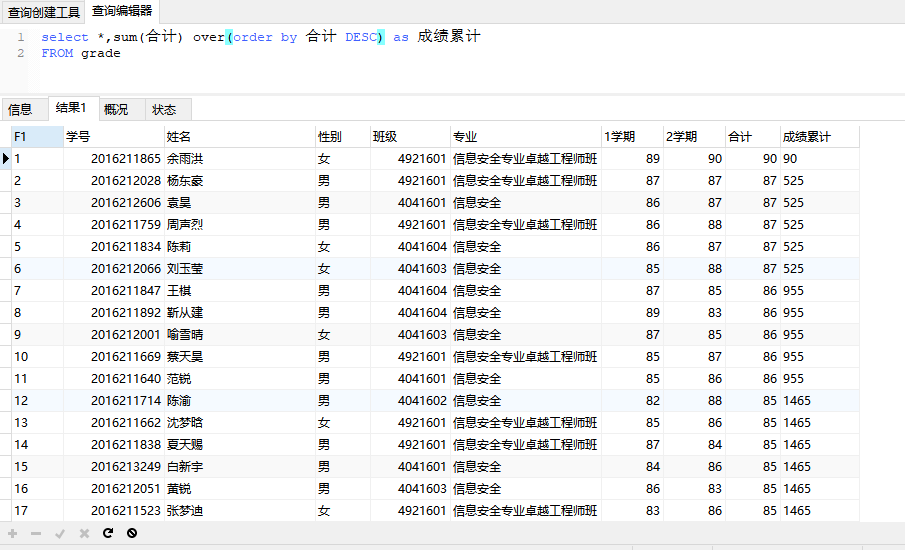Click 成绩累计 cell in 张梦迪's row
Viewport: 905px width, 550px height.
tap(820, 510)
